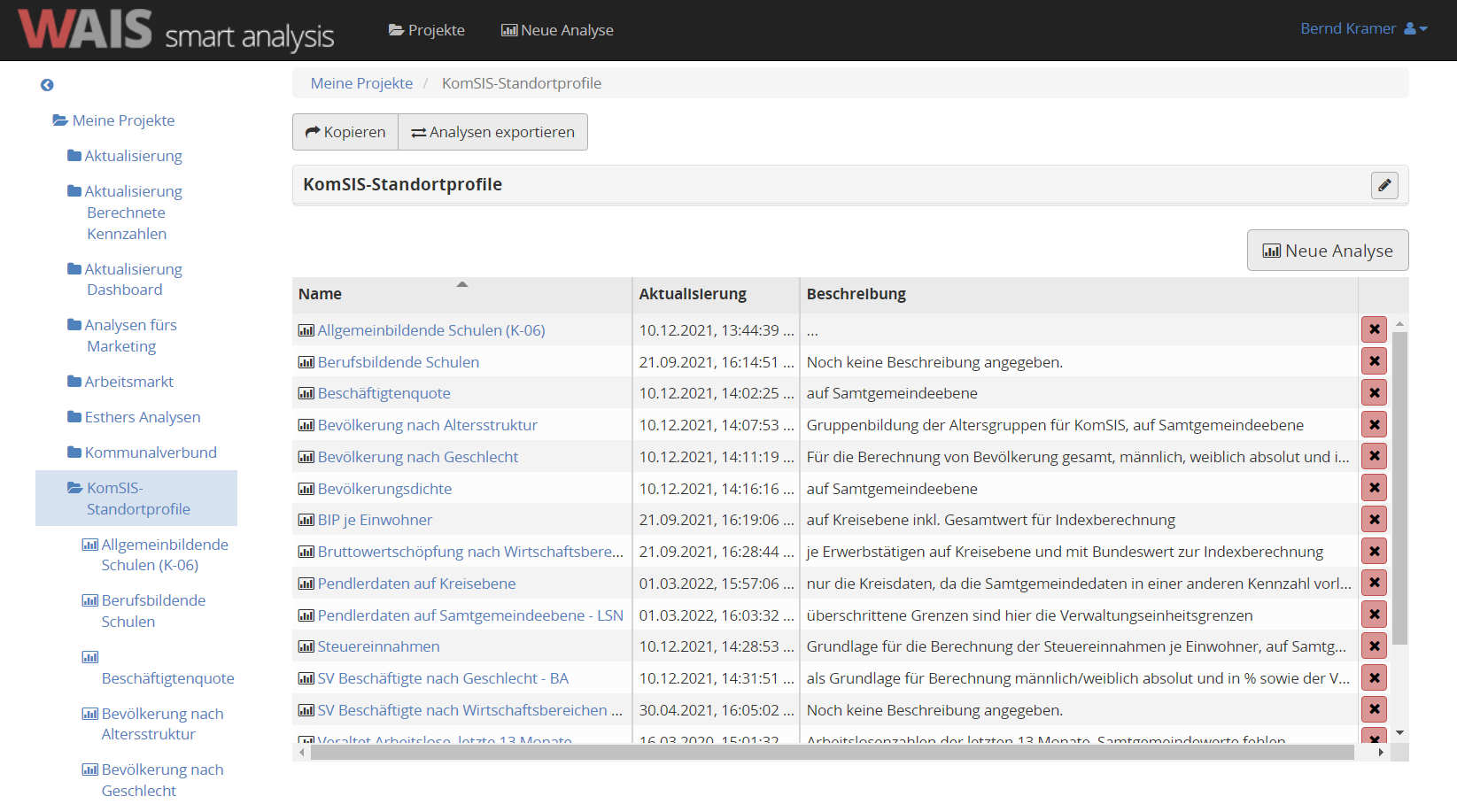Screen dimensions: 1457x812
Task: Sort the table by the Name column arrow
Action: (461, 284)
